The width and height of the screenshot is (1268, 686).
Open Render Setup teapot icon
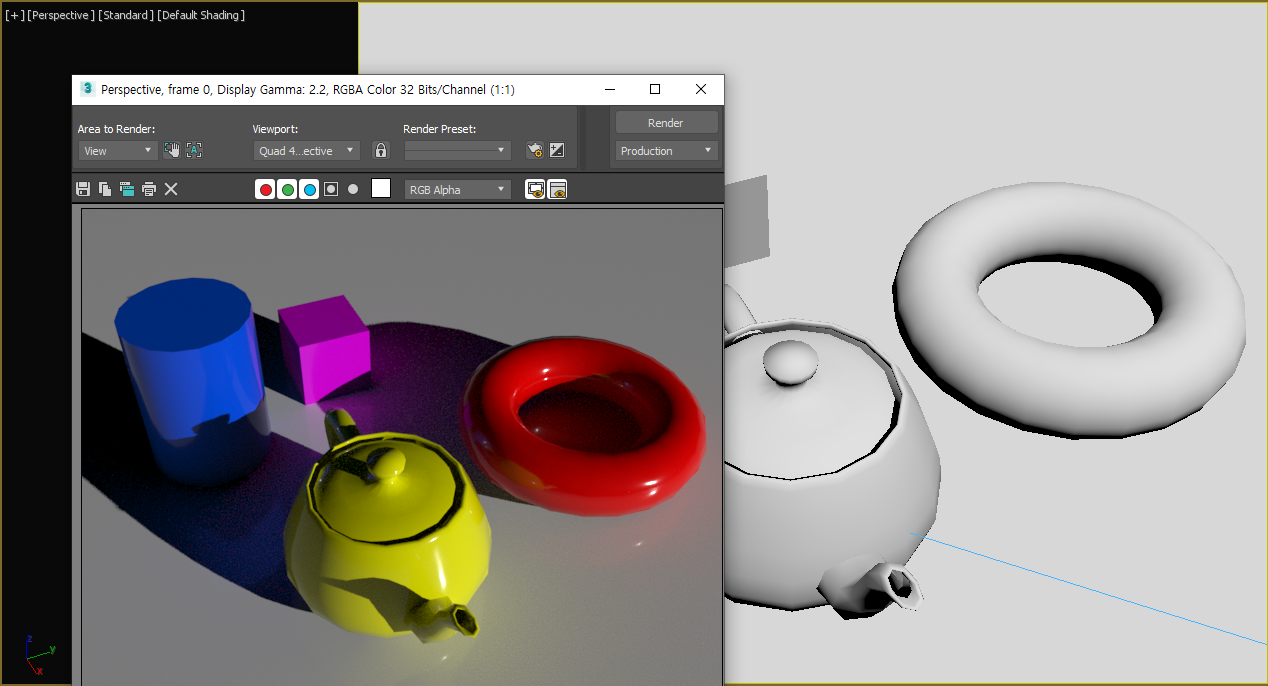[x=535, y=150]
